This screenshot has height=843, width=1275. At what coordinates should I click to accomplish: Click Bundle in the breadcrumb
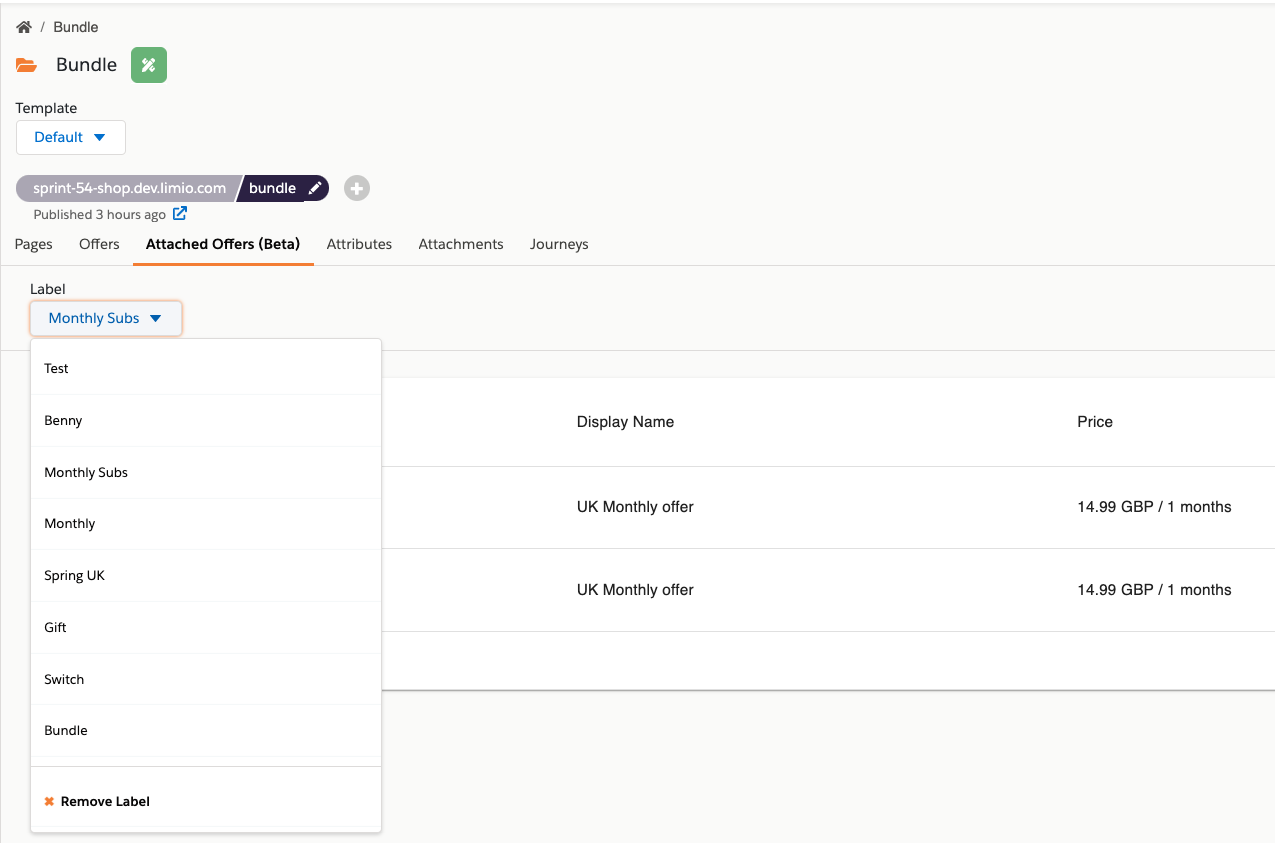coord(76,27)
